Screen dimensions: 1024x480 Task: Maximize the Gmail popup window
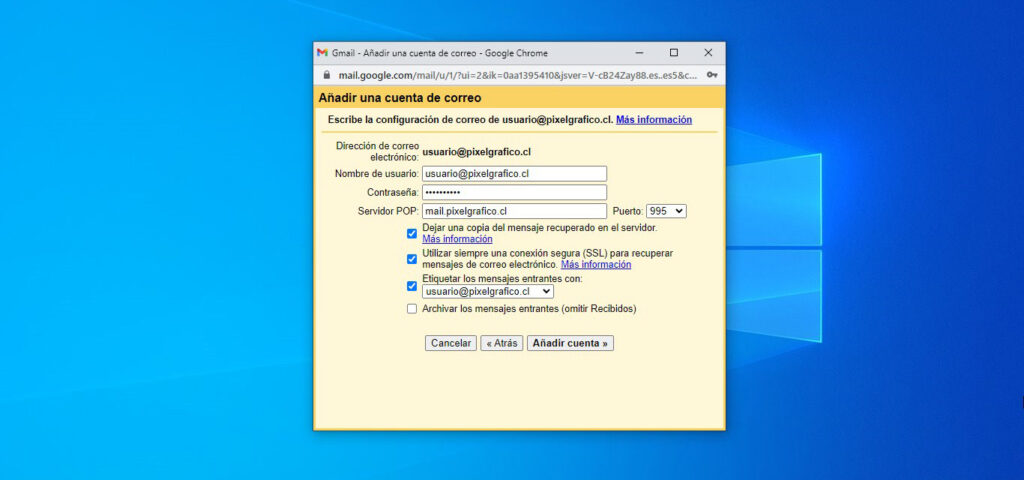(674, 53)
